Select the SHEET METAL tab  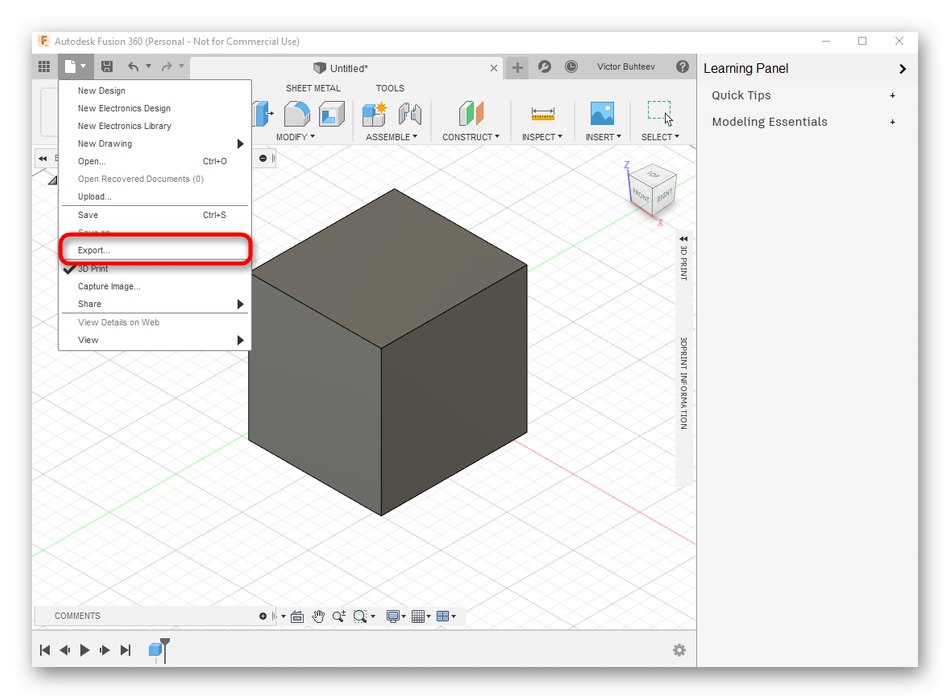click(x=313, y=89)
